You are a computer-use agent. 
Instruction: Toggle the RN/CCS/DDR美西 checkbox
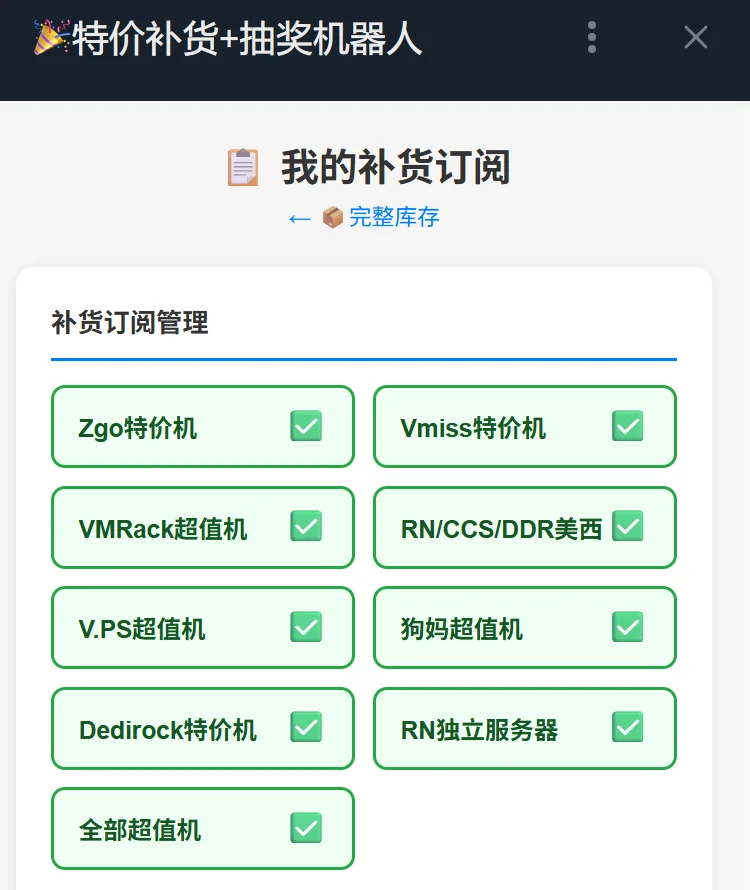point(627,526)
